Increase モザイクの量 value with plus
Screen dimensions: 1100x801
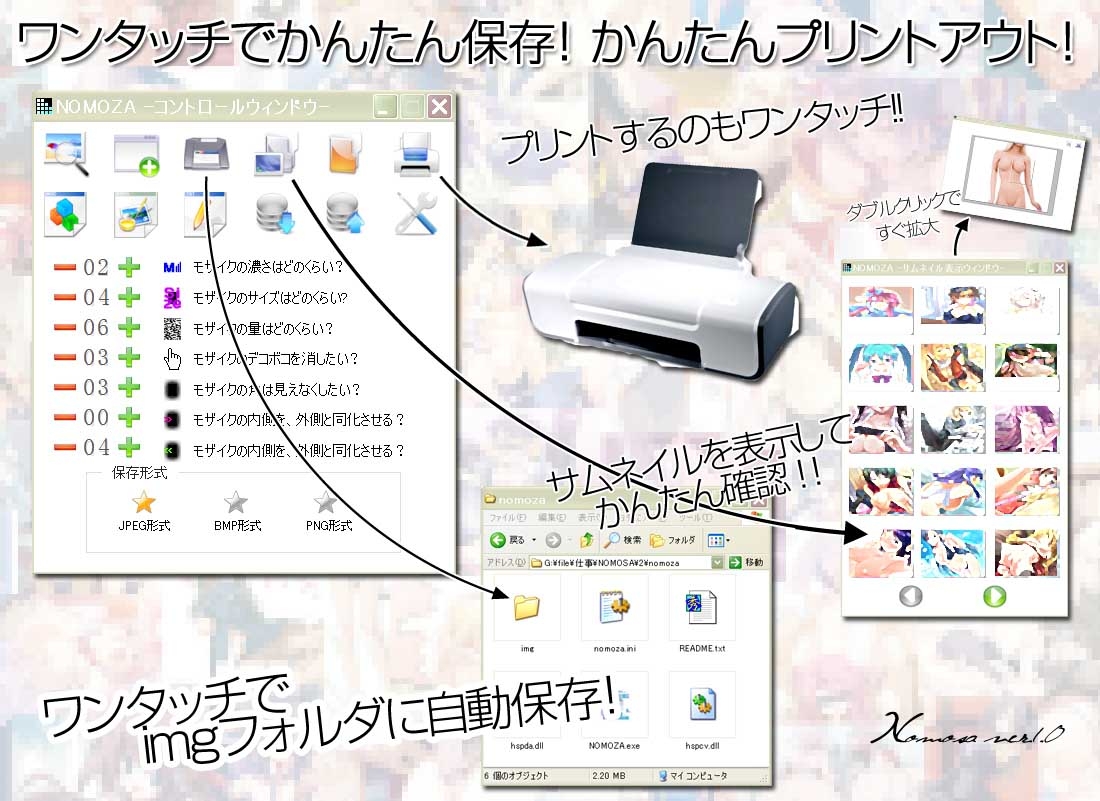tap(128, 328)
